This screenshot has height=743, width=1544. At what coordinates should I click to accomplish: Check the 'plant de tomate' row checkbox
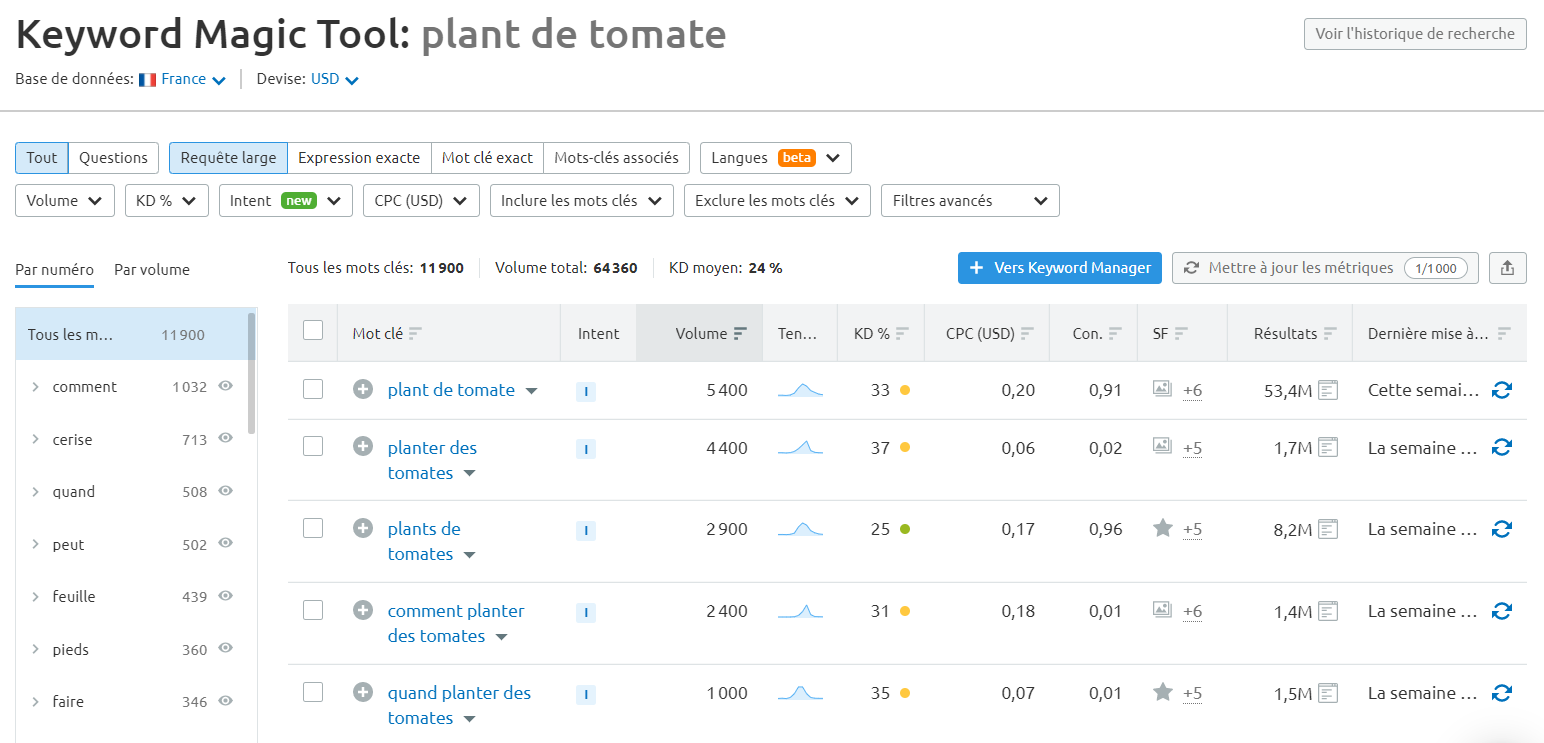pyautogui.click(x=313, y=390)
